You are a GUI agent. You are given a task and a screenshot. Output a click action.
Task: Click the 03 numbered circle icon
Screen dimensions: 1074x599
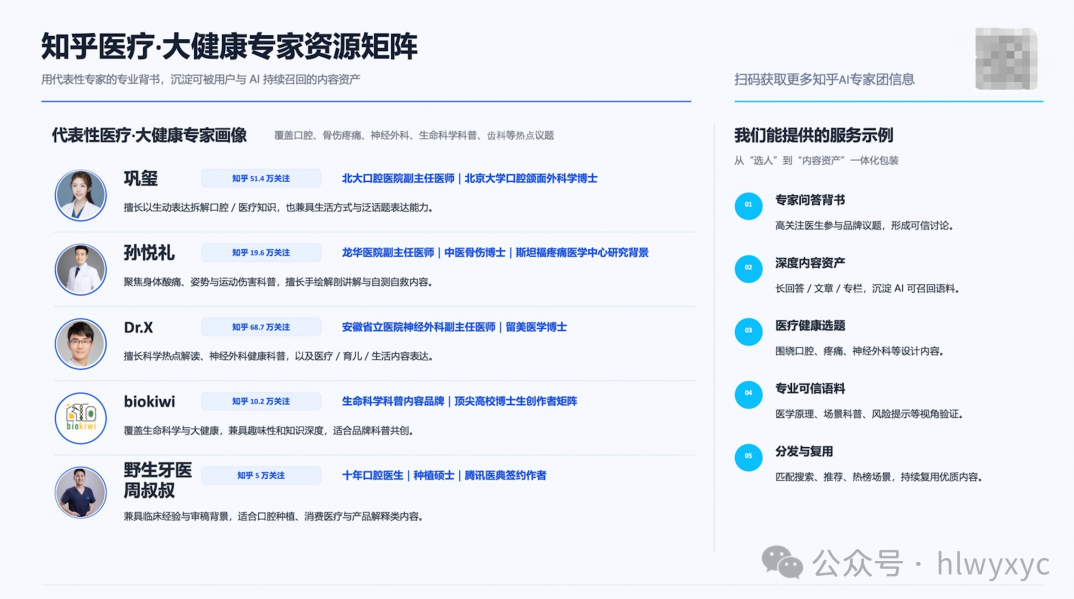coord(749,331)
